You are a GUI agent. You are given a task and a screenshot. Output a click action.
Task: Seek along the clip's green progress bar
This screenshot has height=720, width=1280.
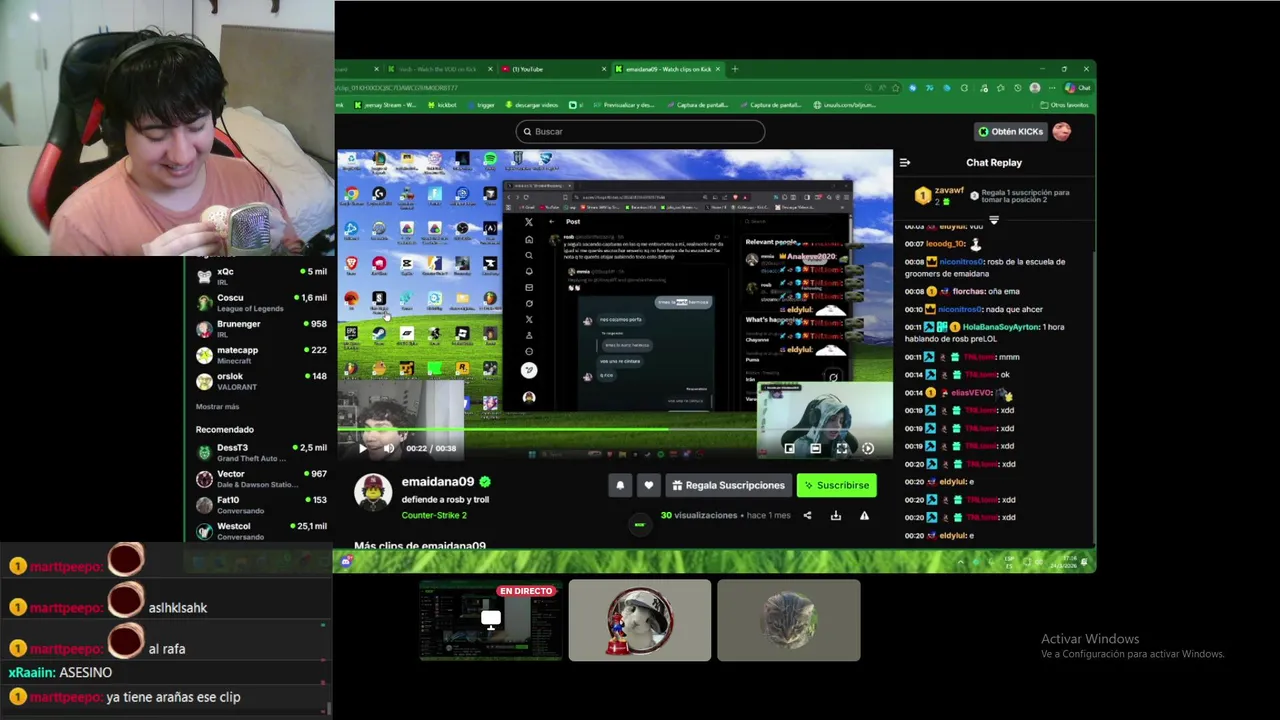tap(614, 430)
